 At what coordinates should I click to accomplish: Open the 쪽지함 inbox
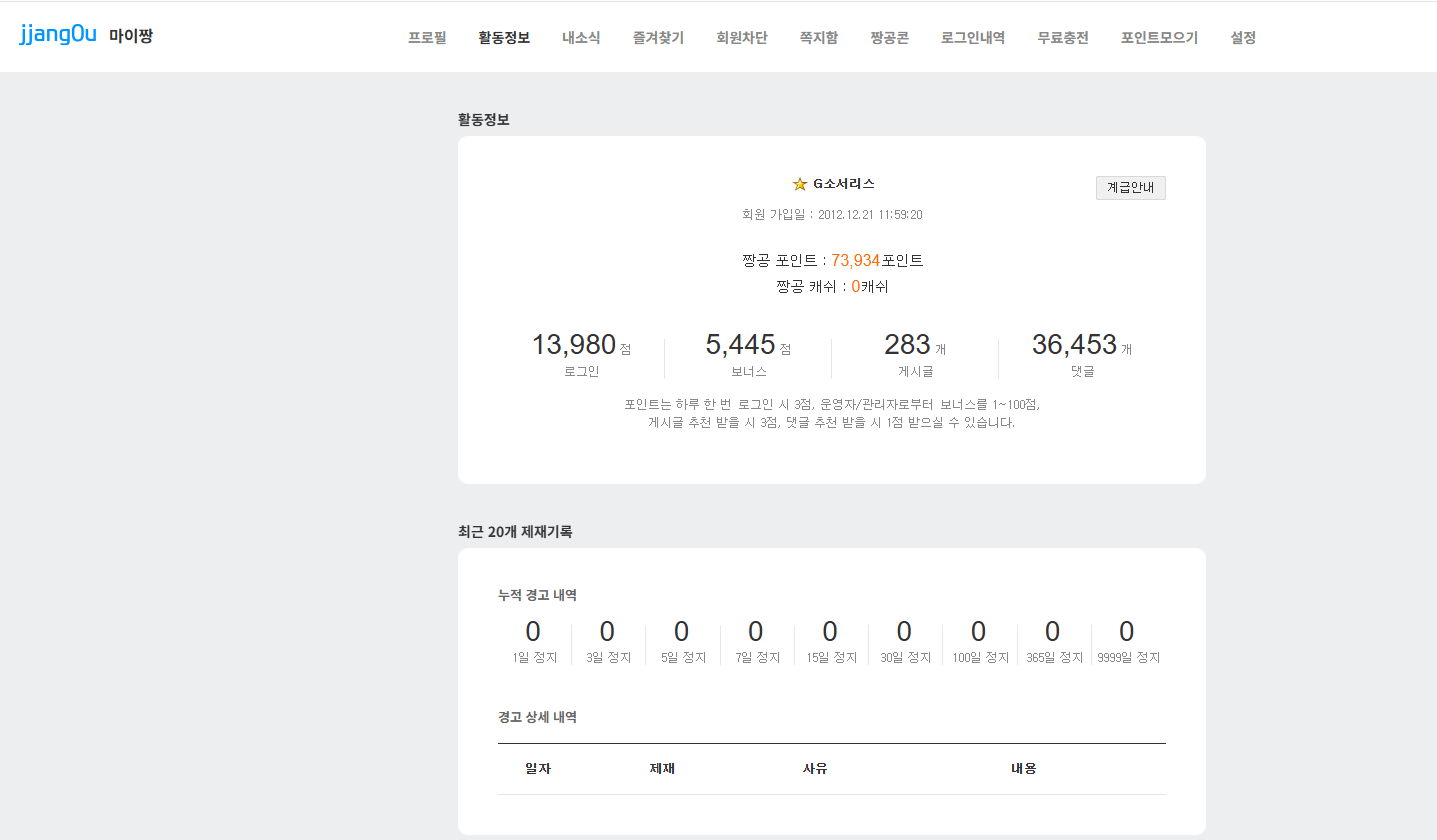coord(819,38)
